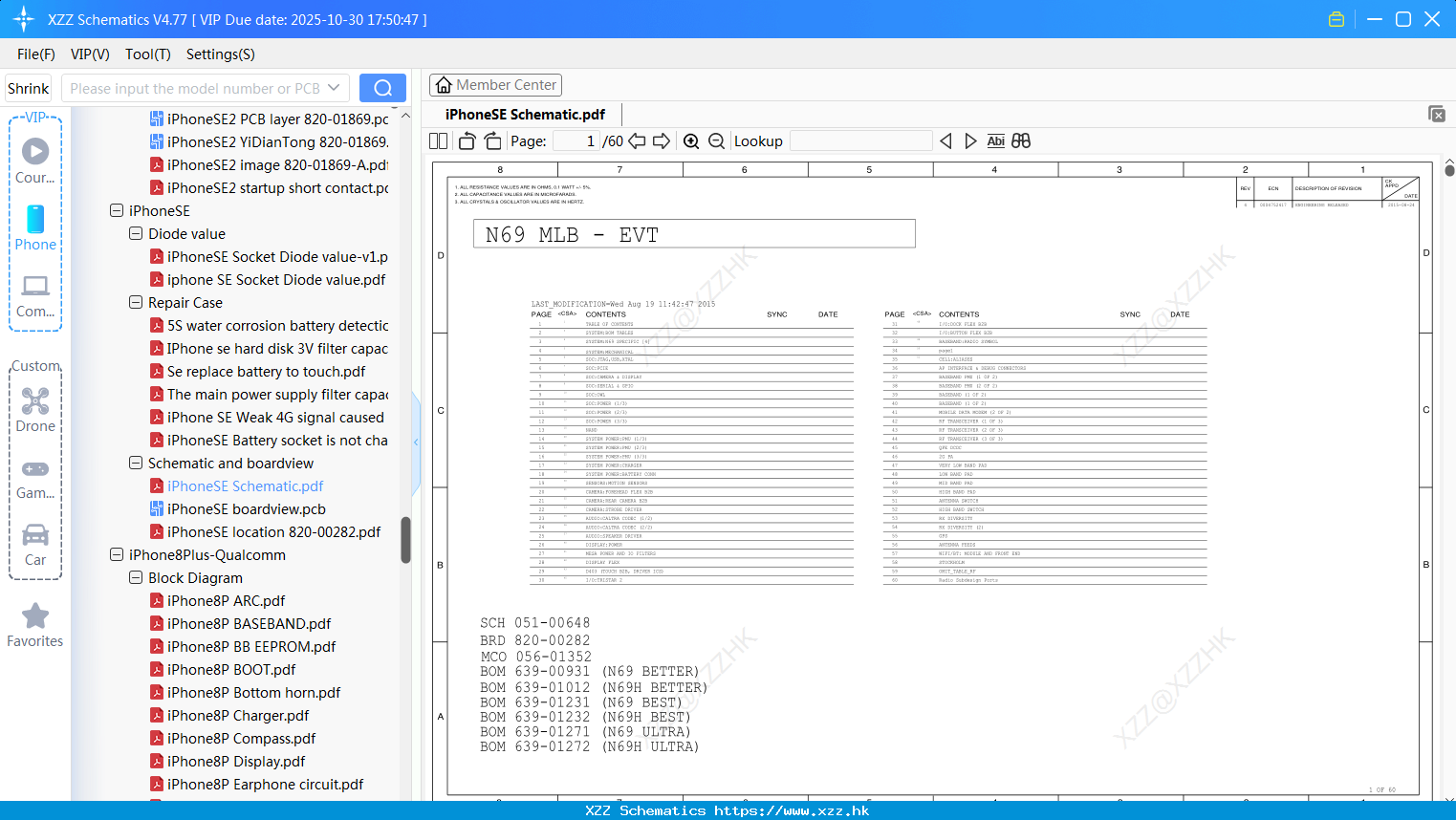The image size is (1456, 820).
Task: Click the yellow VIP store icon in title bar
Action: click(x=1336, y=19)
